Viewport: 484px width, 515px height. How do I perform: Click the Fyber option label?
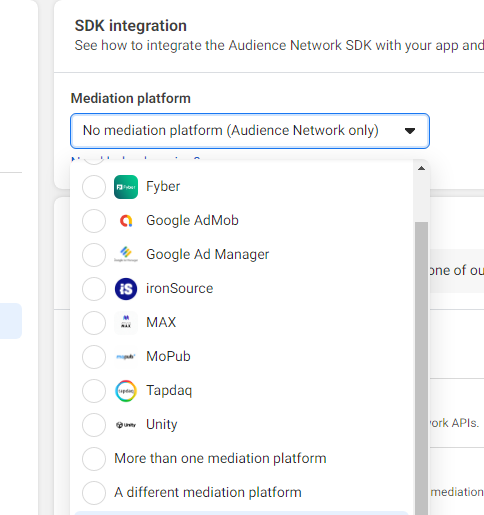163,187
